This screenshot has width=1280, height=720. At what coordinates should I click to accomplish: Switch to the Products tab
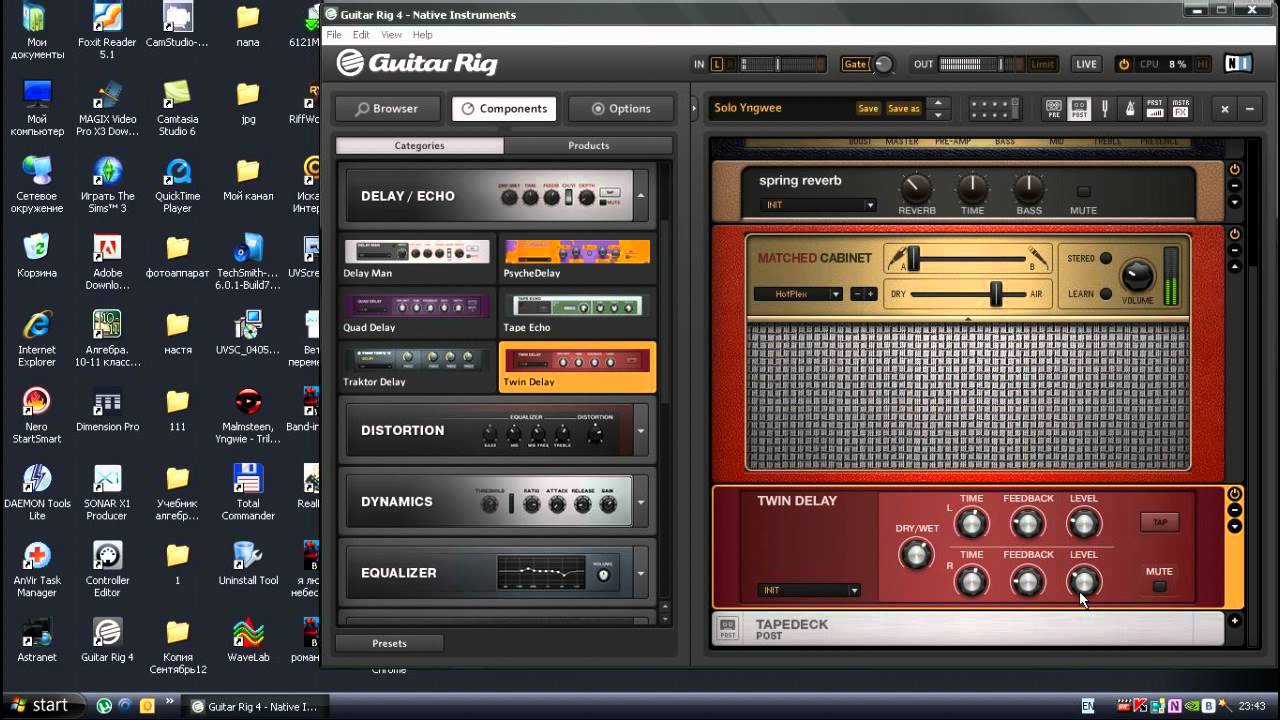click(x=588, y=146)
